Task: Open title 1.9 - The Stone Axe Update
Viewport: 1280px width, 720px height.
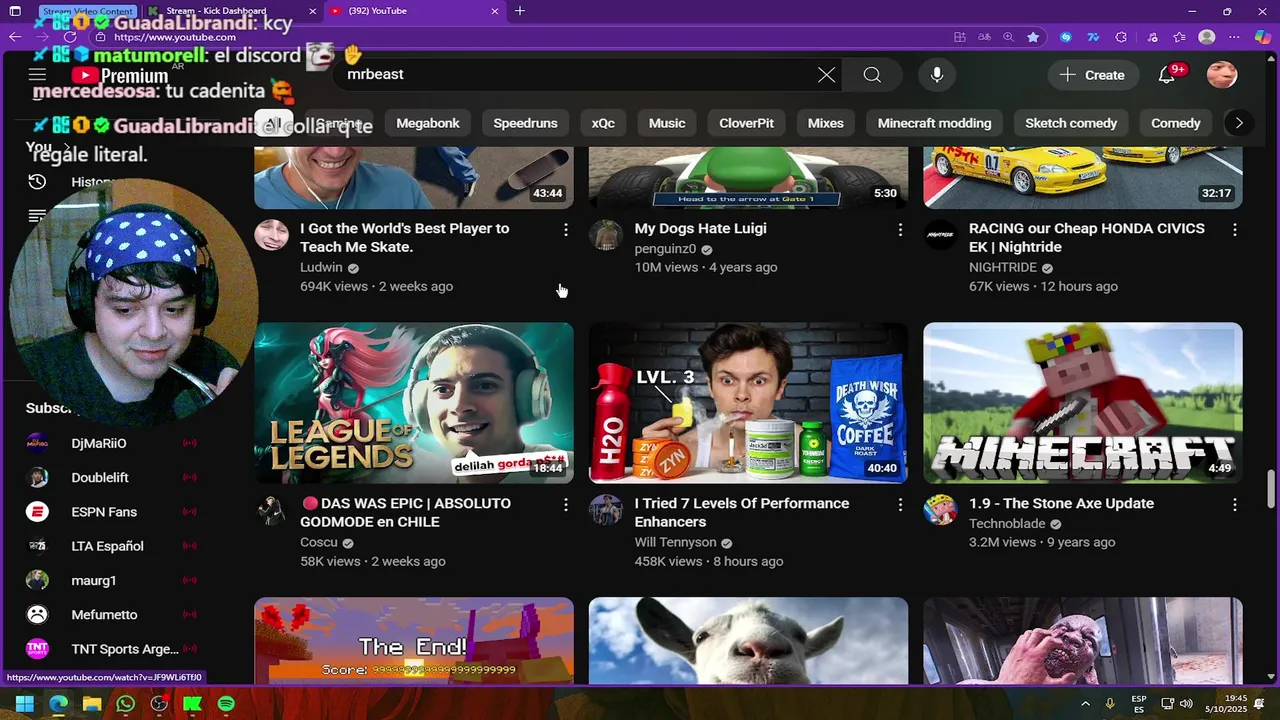Action: click(x=1061, y=504)
